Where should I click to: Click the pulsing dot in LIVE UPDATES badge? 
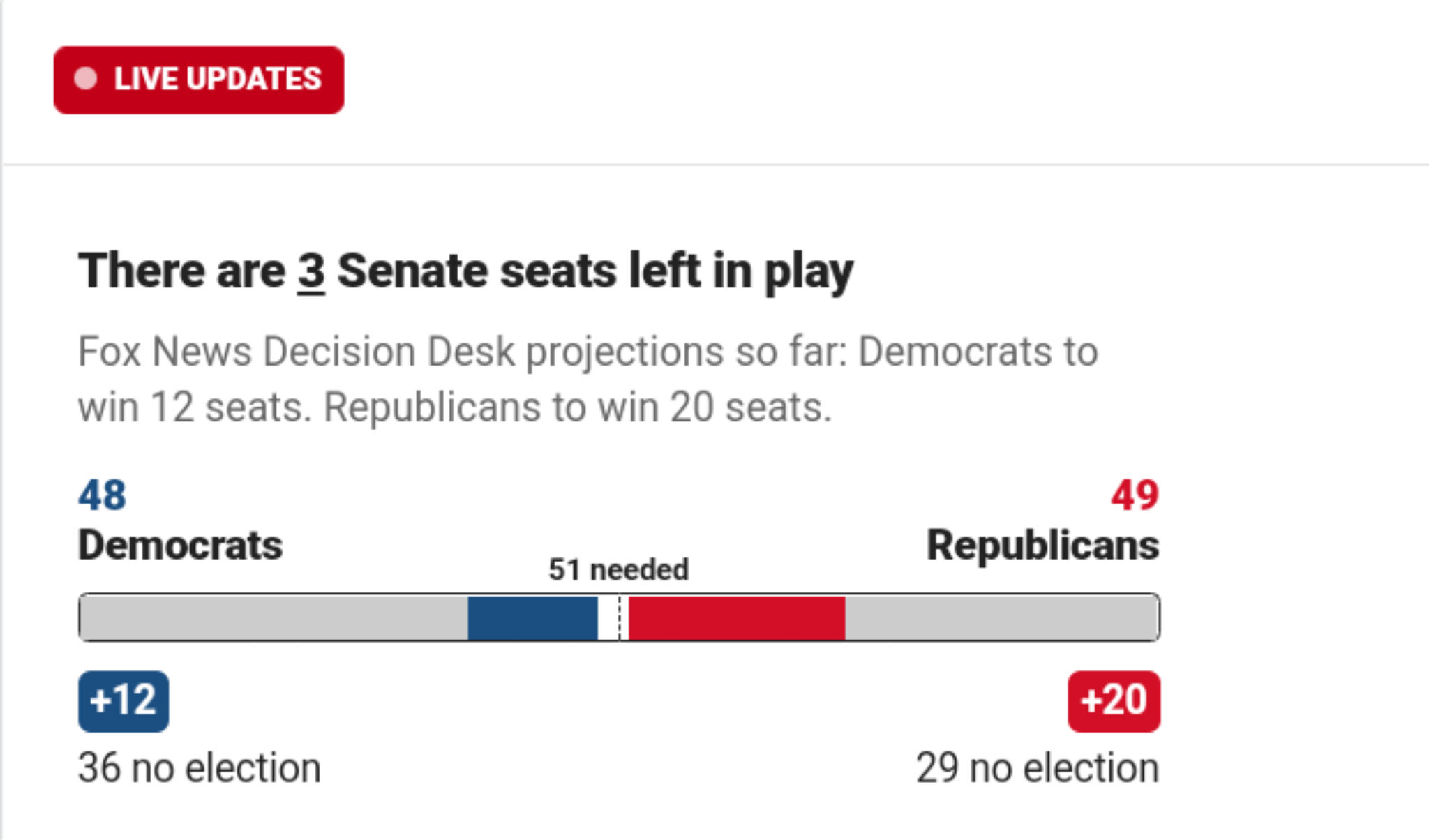tap(86, 79)
